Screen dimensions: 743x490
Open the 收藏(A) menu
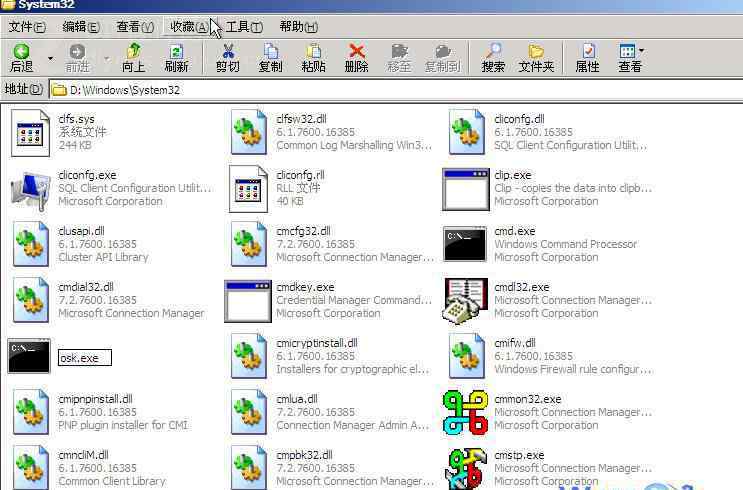click(189, 27)
